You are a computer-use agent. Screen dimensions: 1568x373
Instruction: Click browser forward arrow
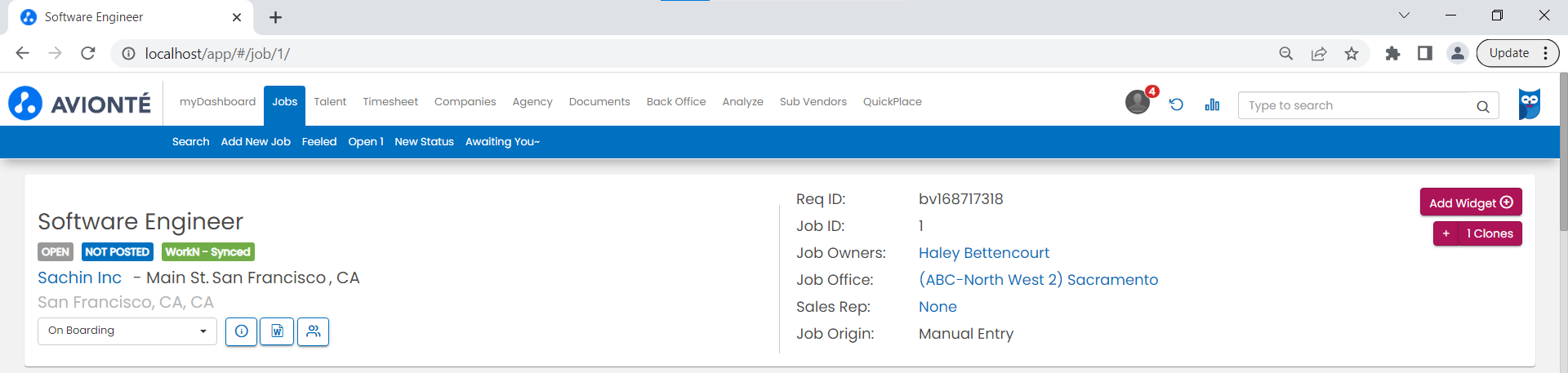[55, 53]
